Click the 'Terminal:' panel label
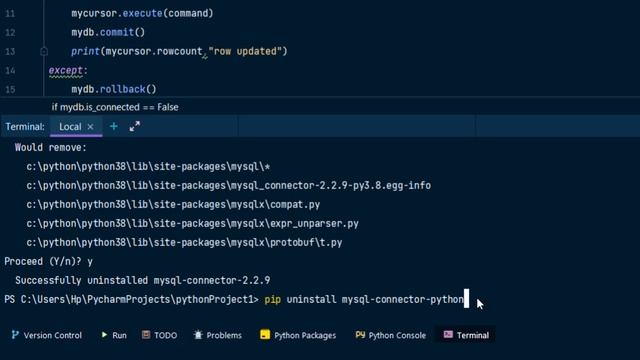This screenshot has width=640, height=360. coord(25,127)
